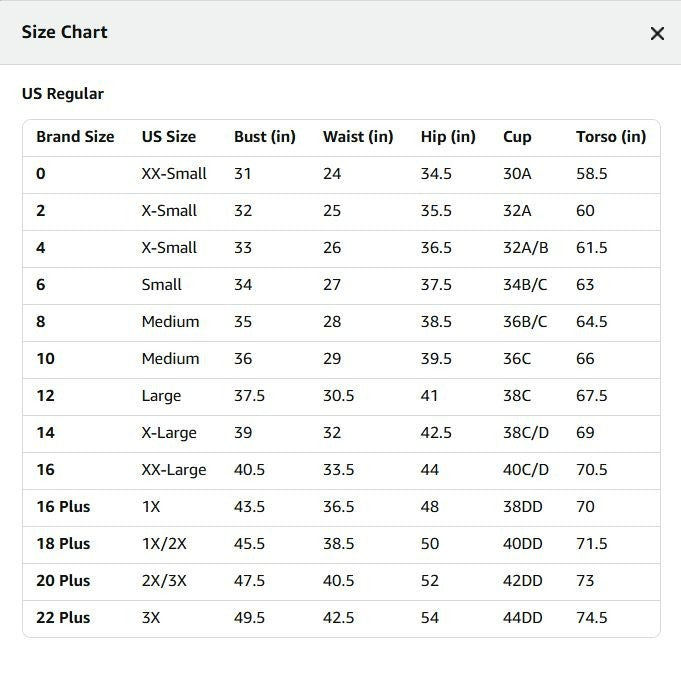This screenshot has width=681, height=677.
Task: Click the XX-Small US size cell
Action: 174,174
